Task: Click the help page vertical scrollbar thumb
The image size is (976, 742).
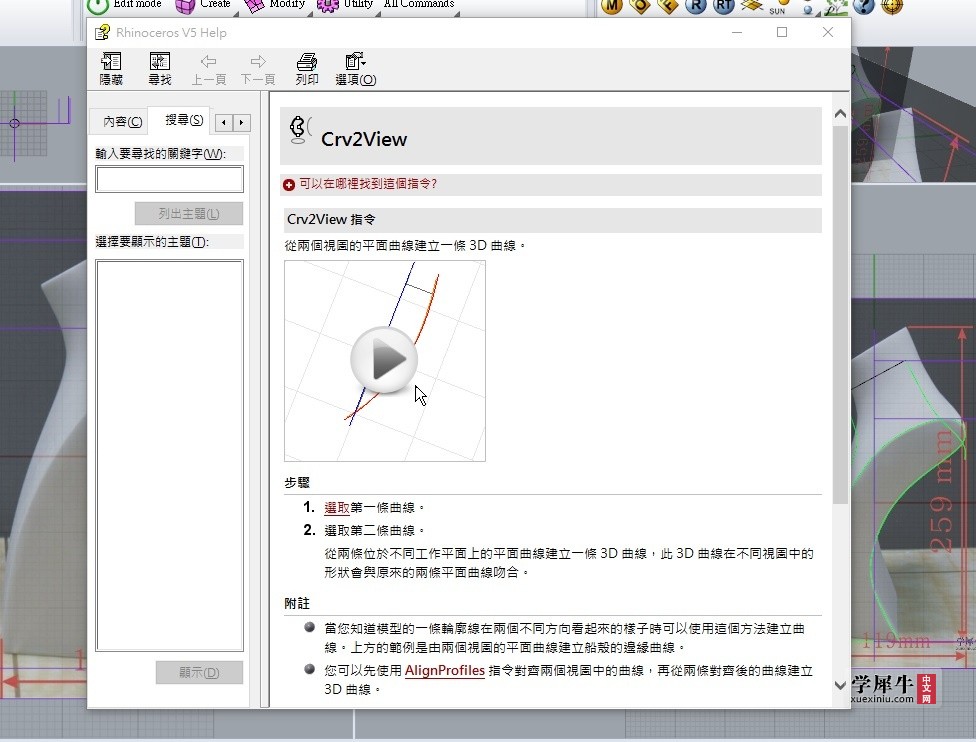Action: (x=840, y=314)
